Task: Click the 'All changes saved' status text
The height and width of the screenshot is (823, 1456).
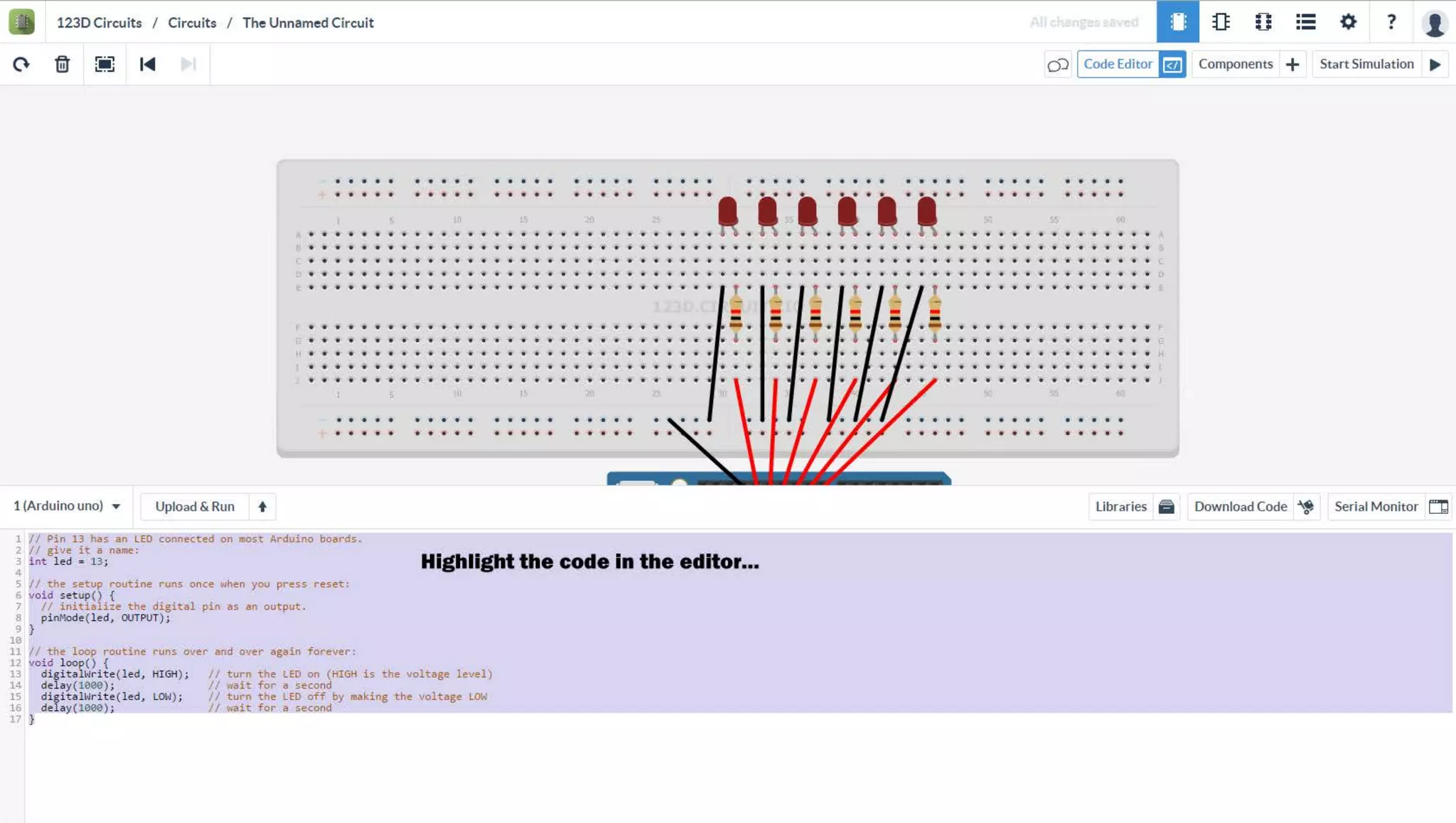Action: tap(1083, 22)
